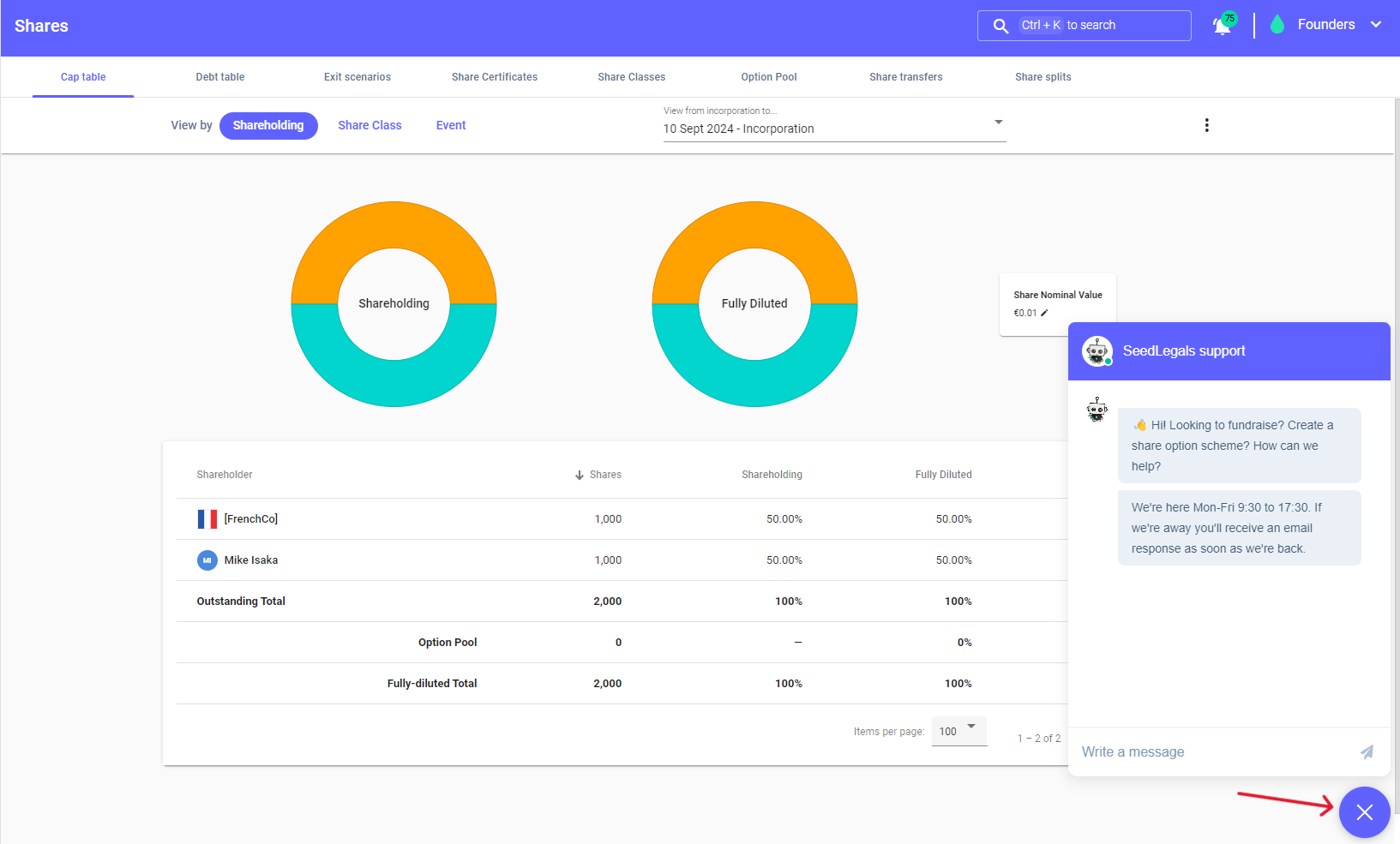This screenshot has width=1400, height=844.
Task: Click the send message paper plane icon
Action: 1367,752
